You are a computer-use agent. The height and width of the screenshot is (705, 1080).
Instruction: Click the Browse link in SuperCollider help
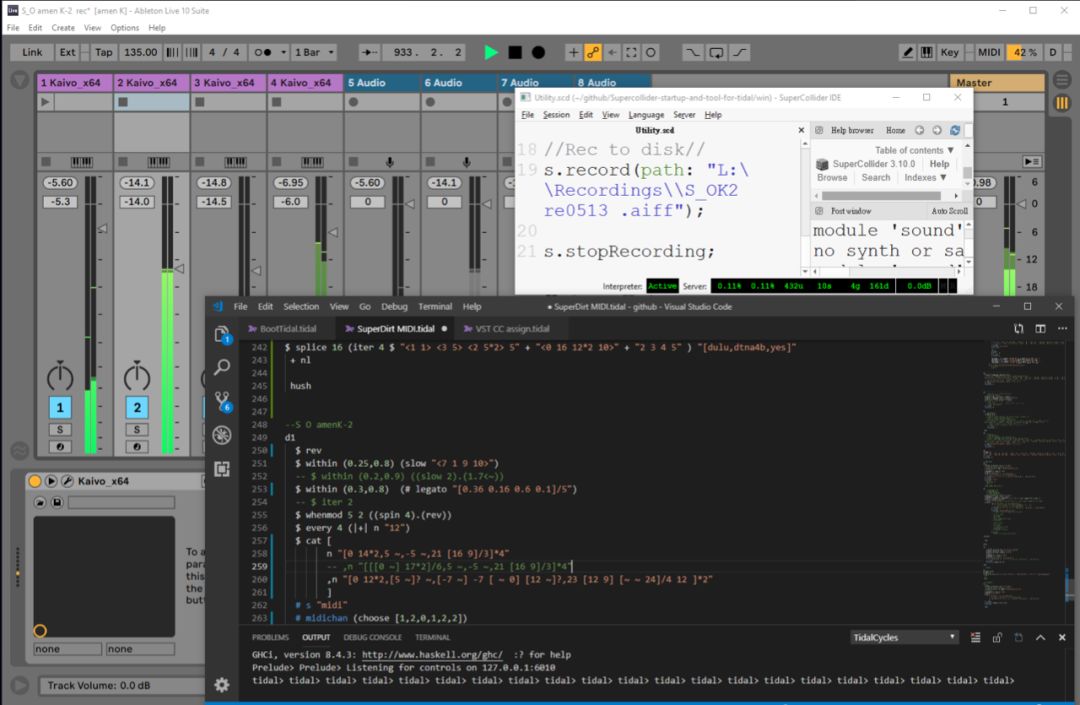pos(832,178)
